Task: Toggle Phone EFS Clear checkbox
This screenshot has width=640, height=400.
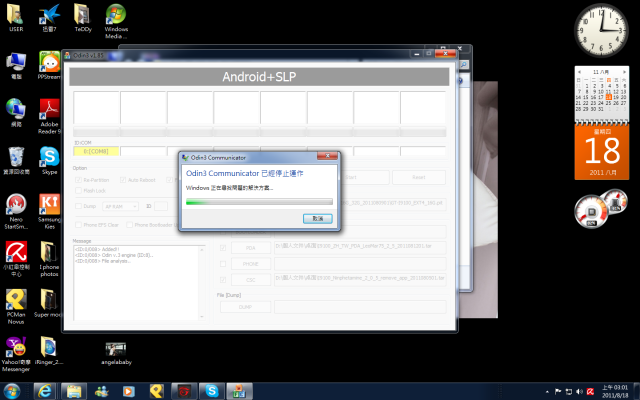Action: pyautogui.click(x=78, y=225)
